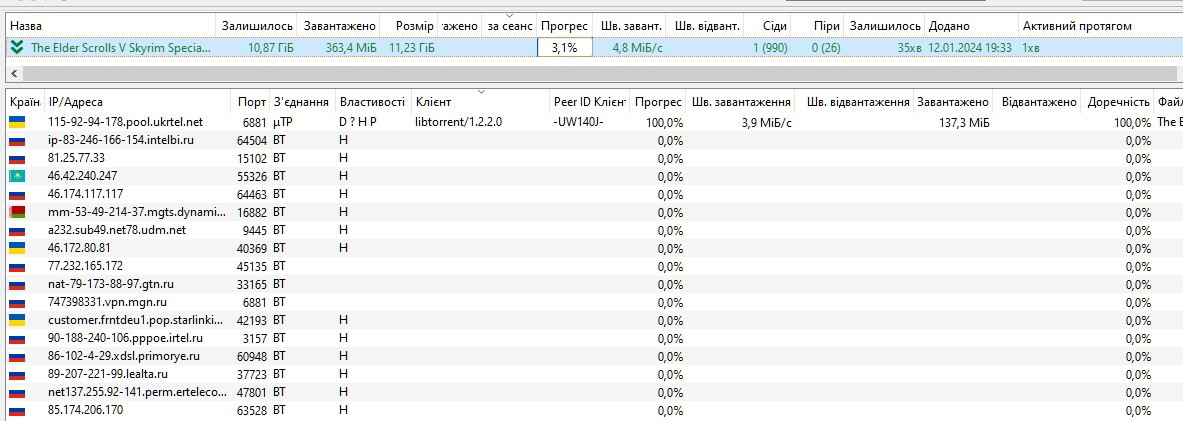The width and height of the screenshot is (1183, 421).
Task: Click the sort arrow above the 'за сеанс' column
Action: coord(509,15)
